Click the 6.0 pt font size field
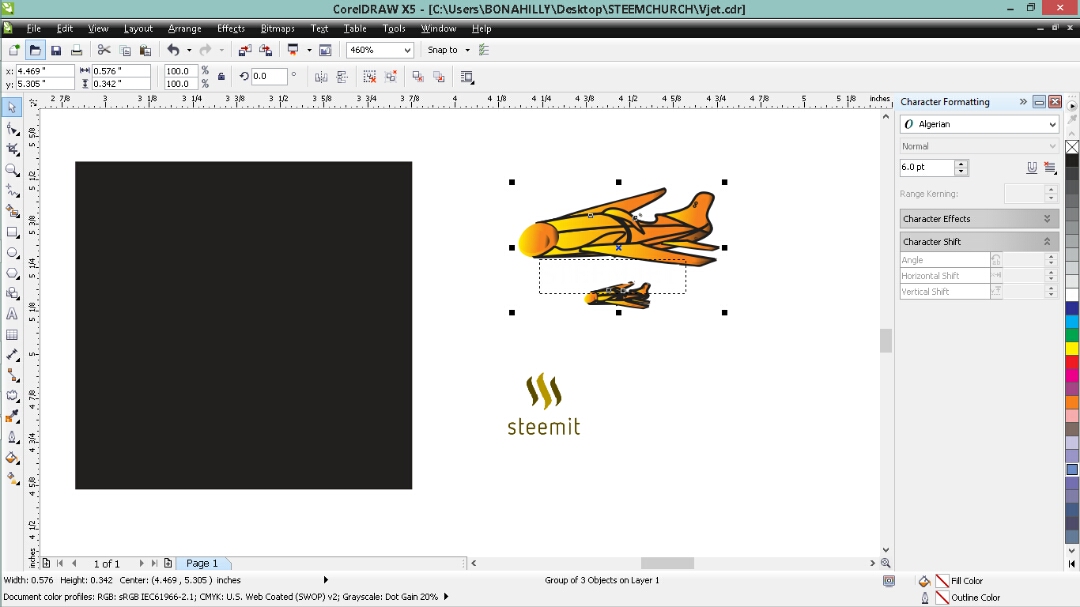1080x607 pixels. (927, 167)
